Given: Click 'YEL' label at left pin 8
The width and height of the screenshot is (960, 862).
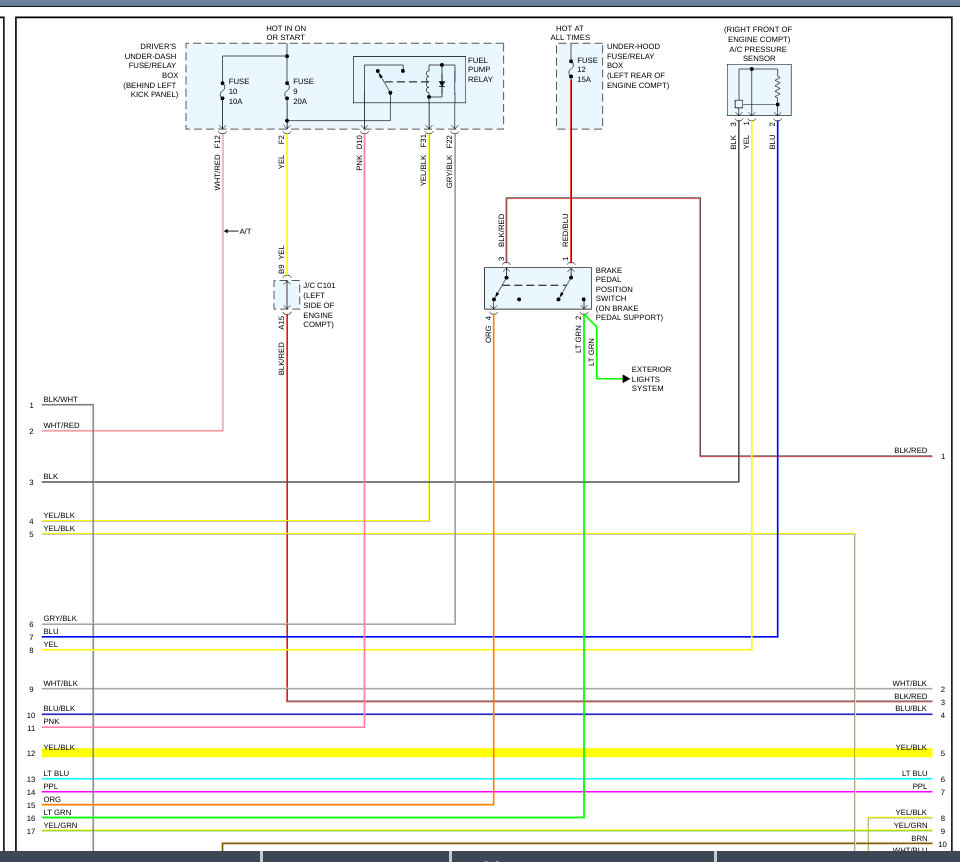Looking at the screenshot, I should [x=51, y=644].
